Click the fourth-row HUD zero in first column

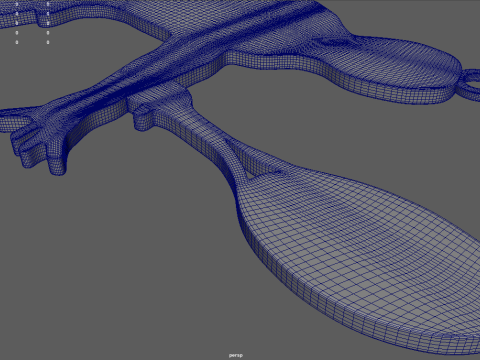pyautogui.click(x=17, y=33)
